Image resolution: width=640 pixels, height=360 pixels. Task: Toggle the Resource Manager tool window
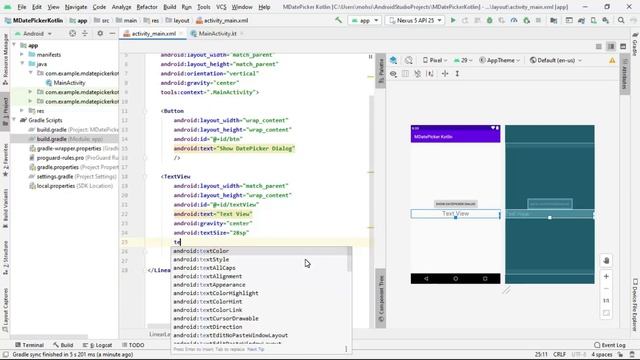click(x=5, y=59)
